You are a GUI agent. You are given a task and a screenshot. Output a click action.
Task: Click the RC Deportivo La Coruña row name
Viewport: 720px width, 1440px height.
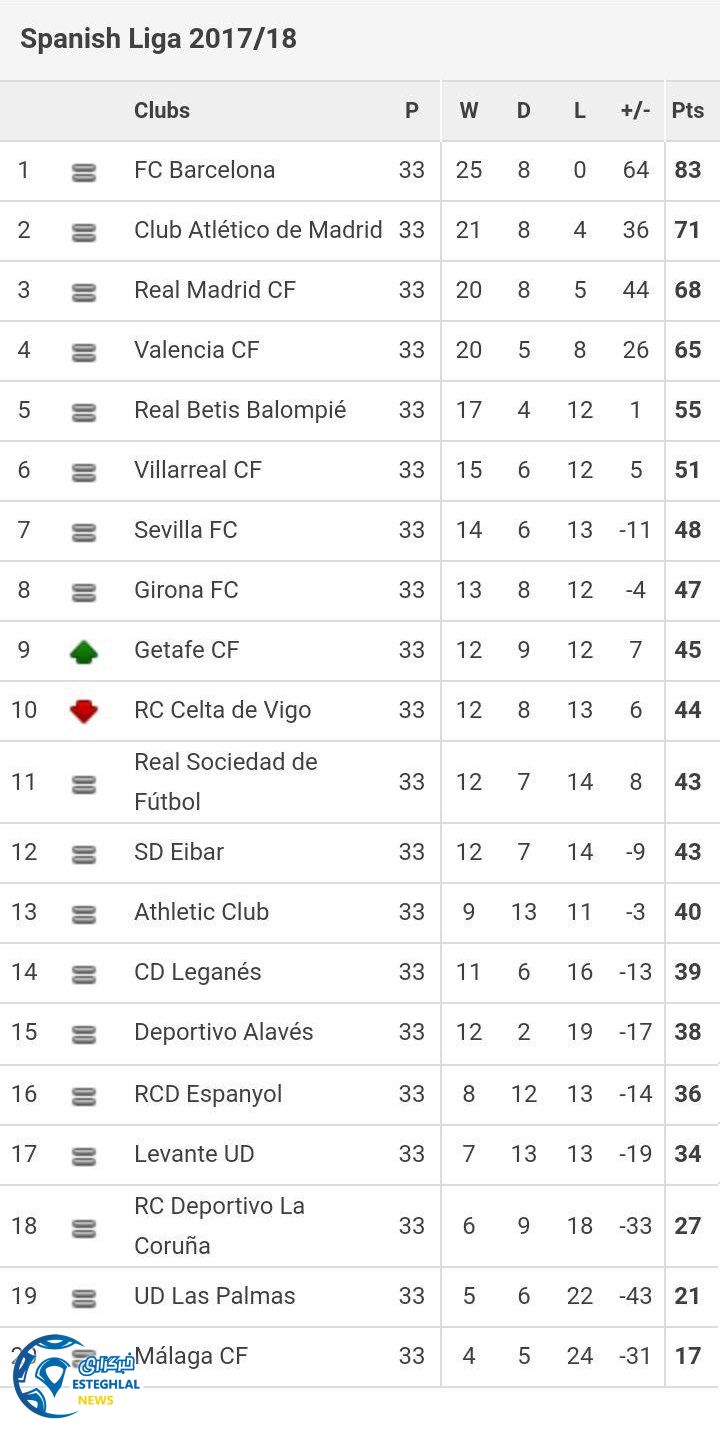219,1226
